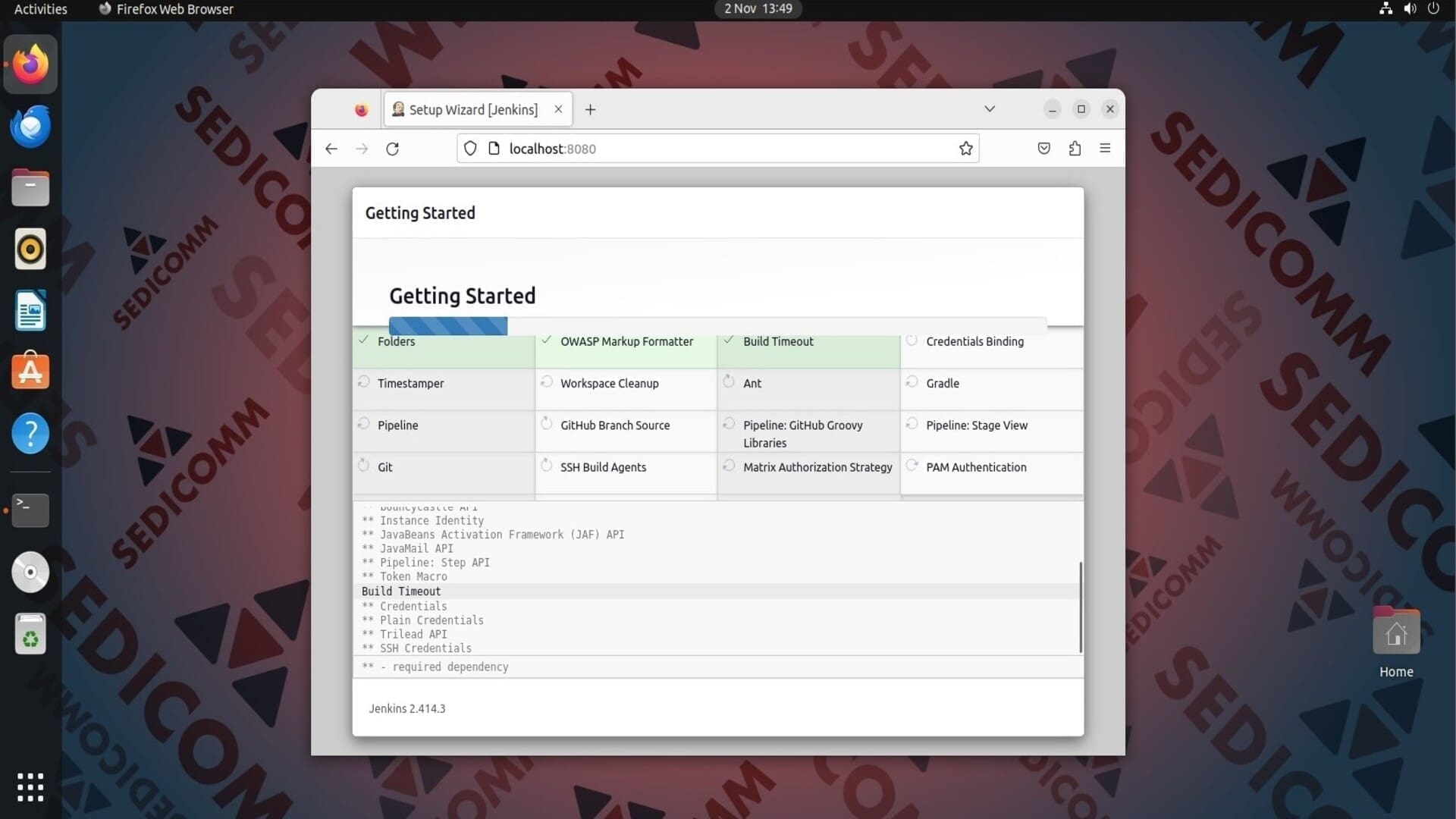Open the Files manager in the dock
This screenshot has width=1456, height=819.
(x=30, y=187)
